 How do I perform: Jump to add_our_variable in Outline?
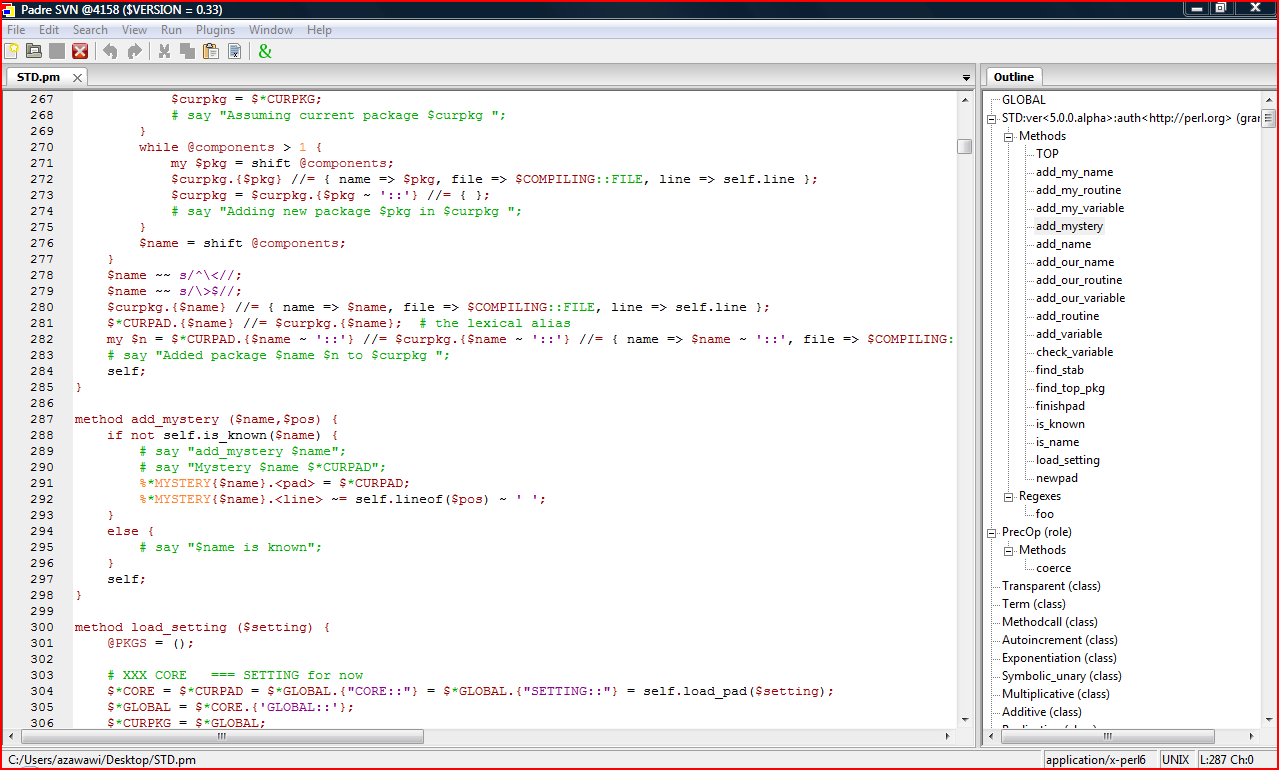[1080, 298]
